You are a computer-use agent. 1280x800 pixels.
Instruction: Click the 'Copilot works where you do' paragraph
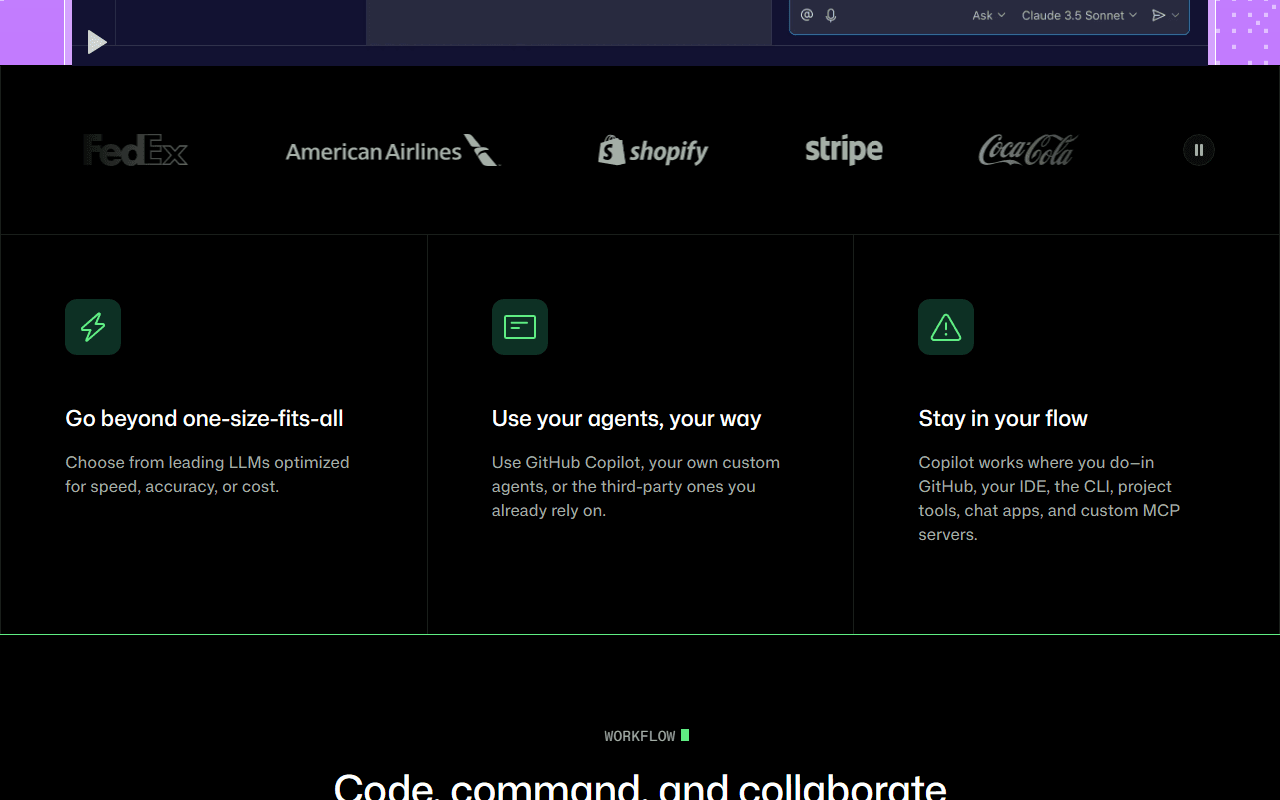pos(1049,498)
